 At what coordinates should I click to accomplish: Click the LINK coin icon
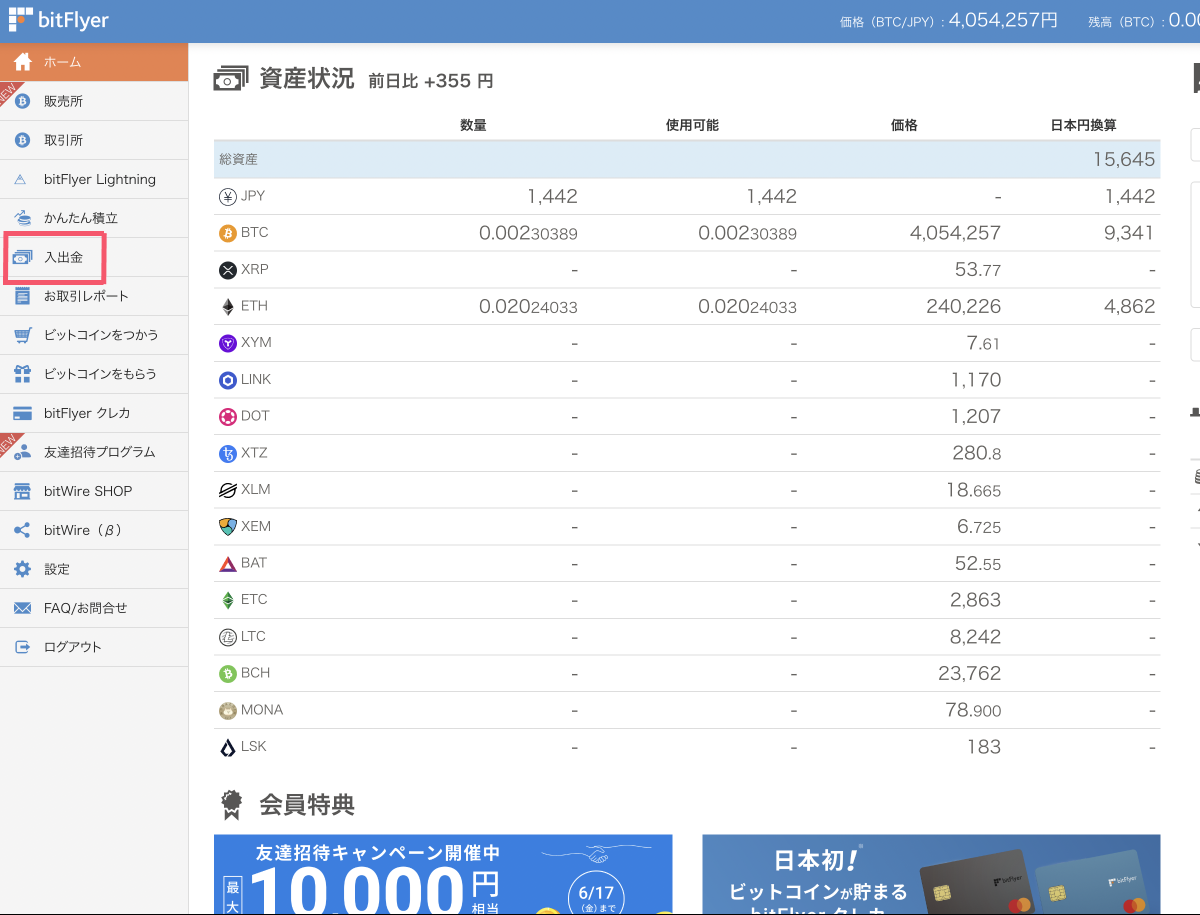(x=228, y=380)
